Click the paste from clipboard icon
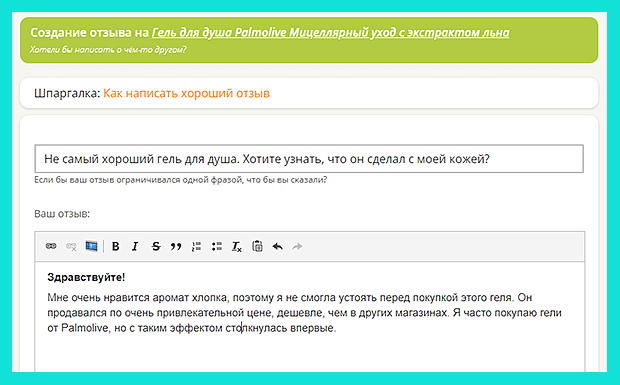Viewport: 620px width, 385px height. 257,246
